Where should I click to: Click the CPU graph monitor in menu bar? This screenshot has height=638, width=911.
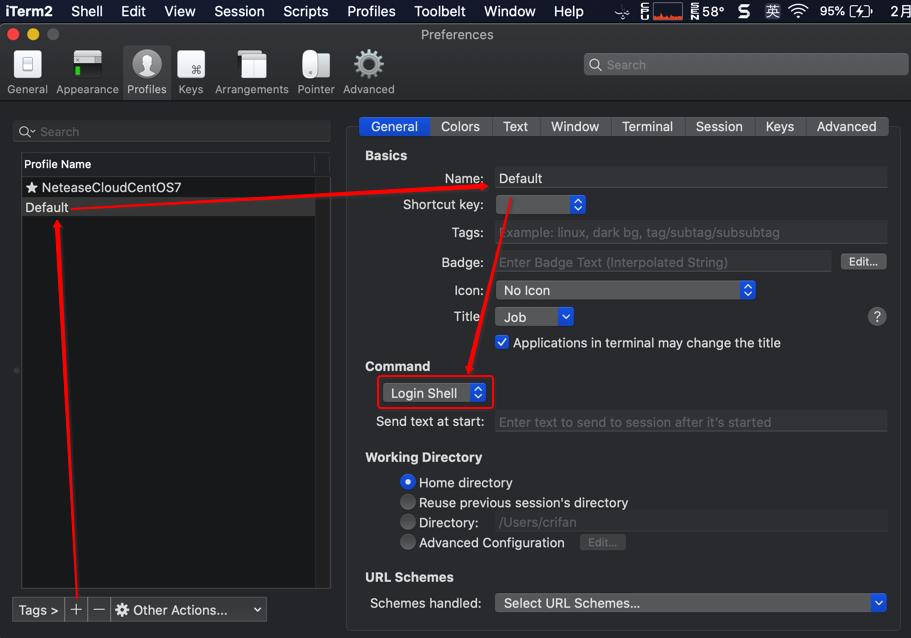(668, 11)
